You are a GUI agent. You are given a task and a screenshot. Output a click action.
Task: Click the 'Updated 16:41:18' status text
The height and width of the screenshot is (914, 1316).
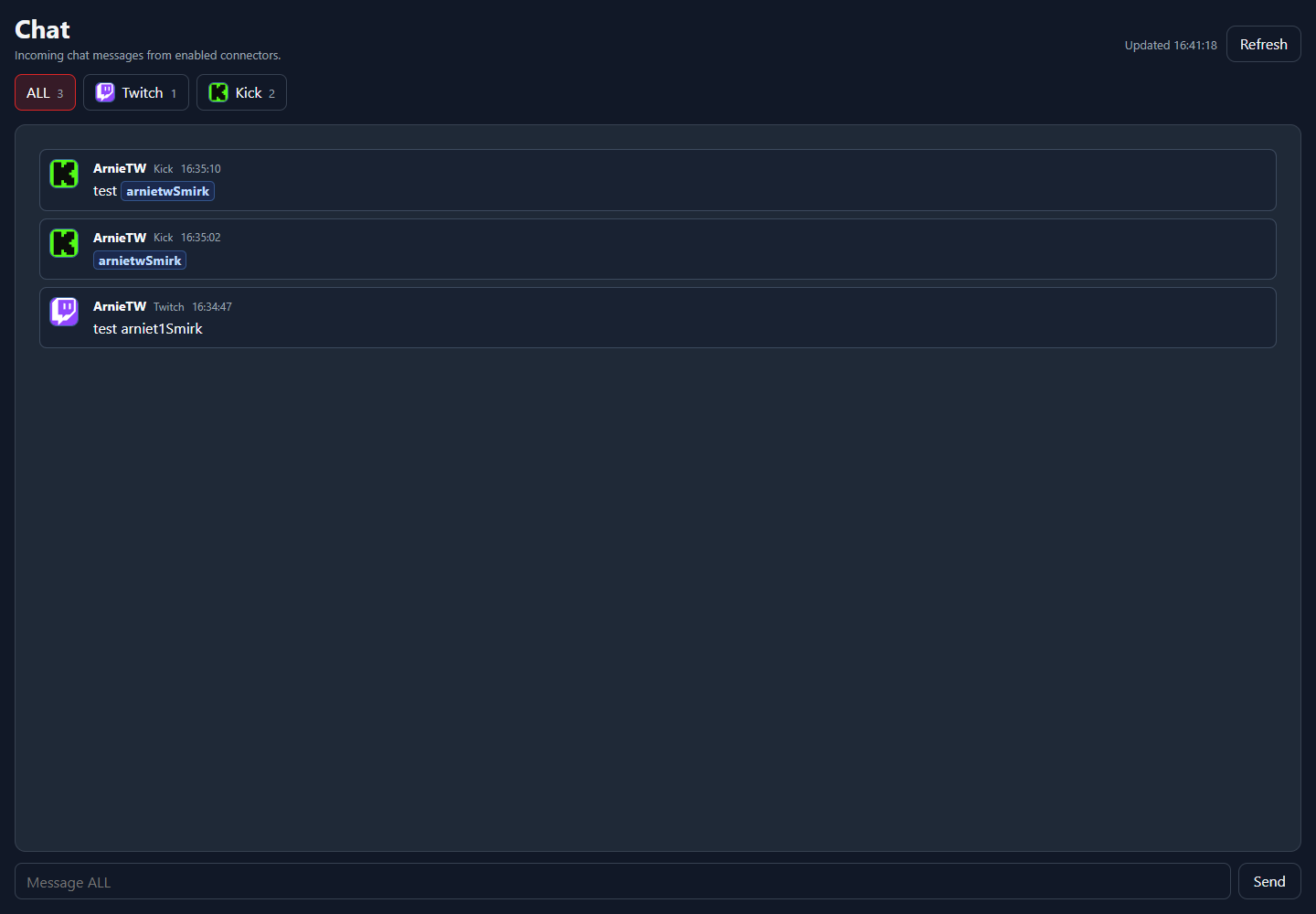(x=1171, y=45)
